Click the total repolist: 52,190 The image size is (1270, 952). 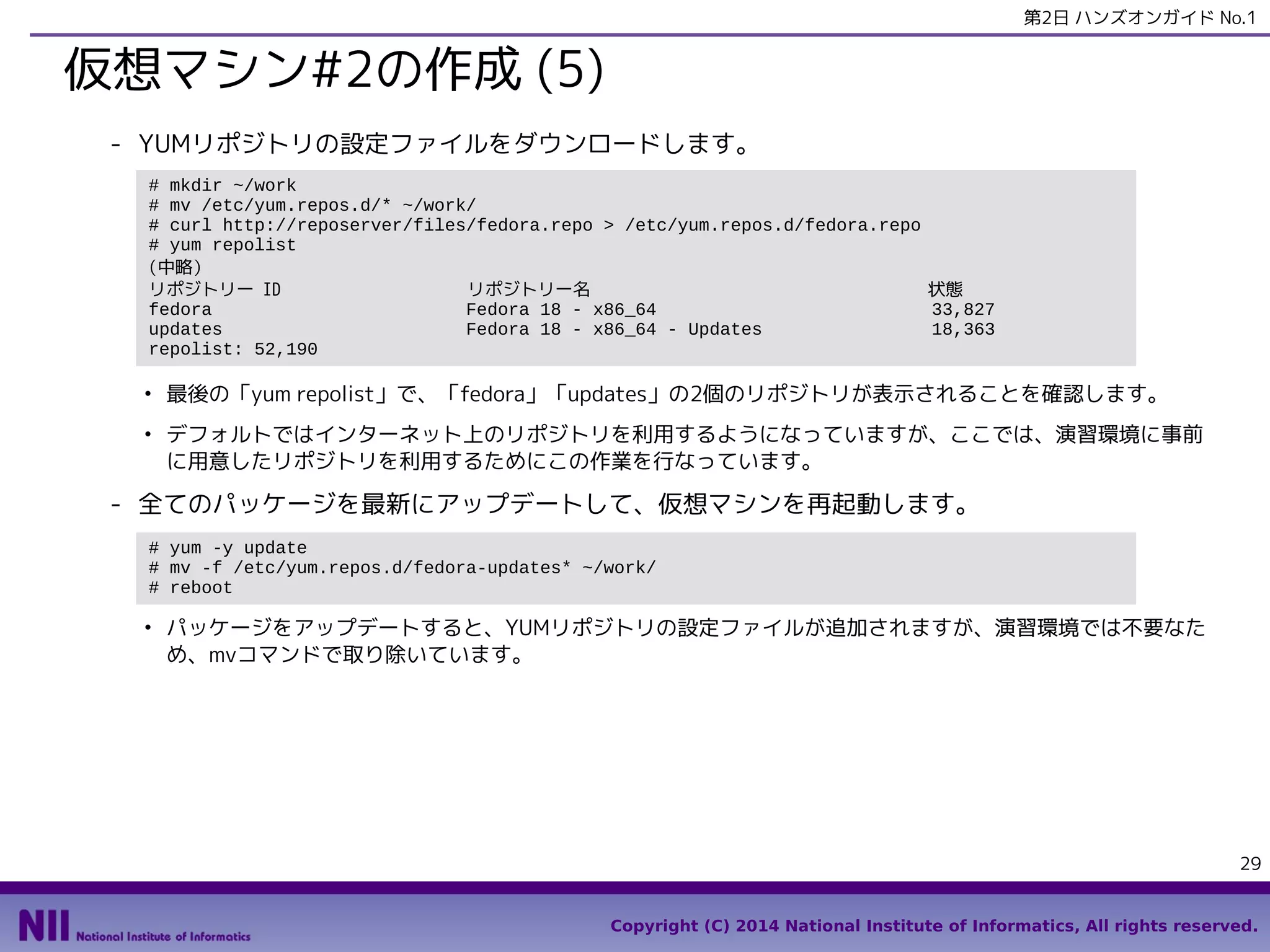[233, 349]
